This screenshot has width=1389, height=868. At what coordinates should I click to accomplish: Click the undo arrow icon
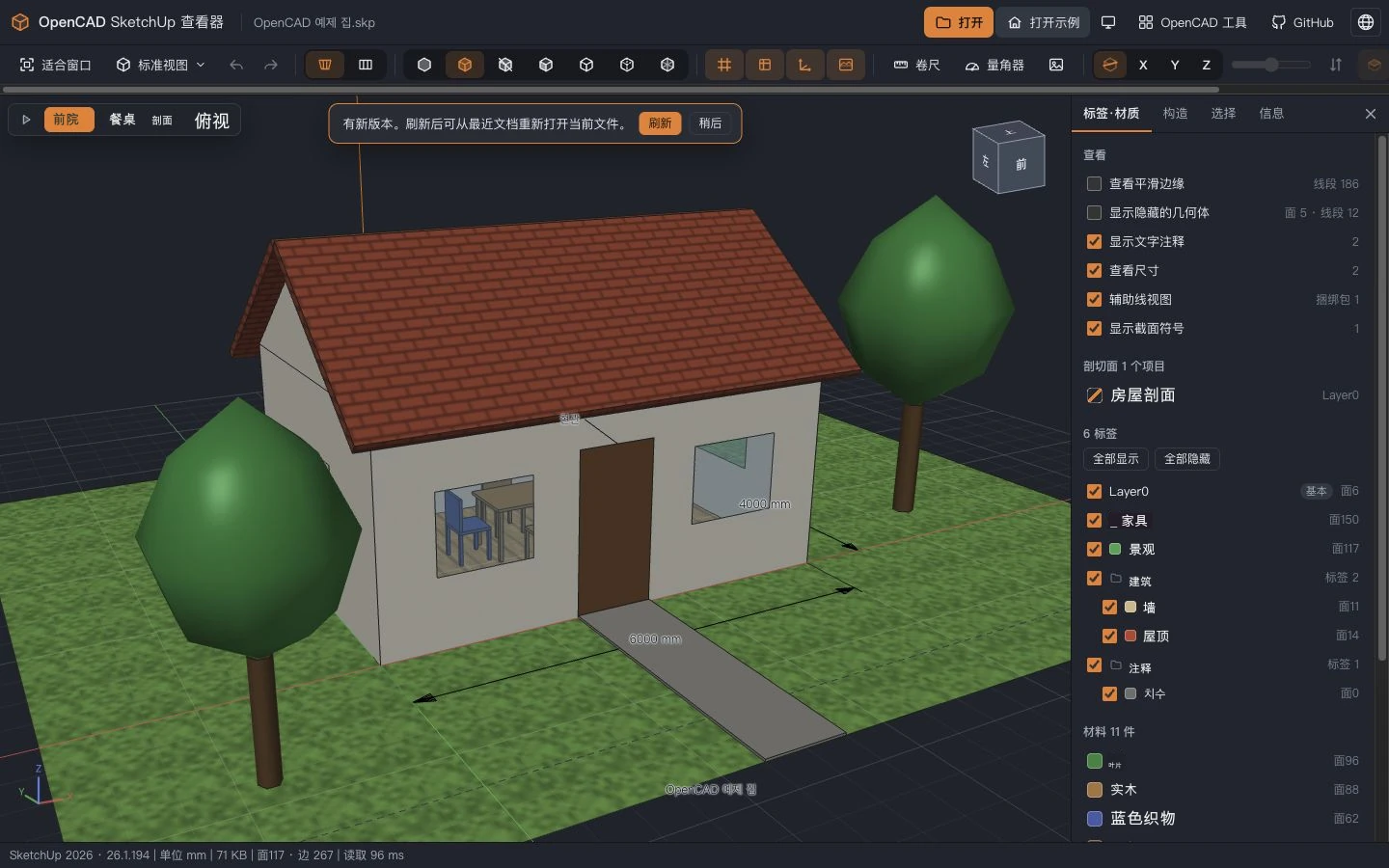point(236,65)
